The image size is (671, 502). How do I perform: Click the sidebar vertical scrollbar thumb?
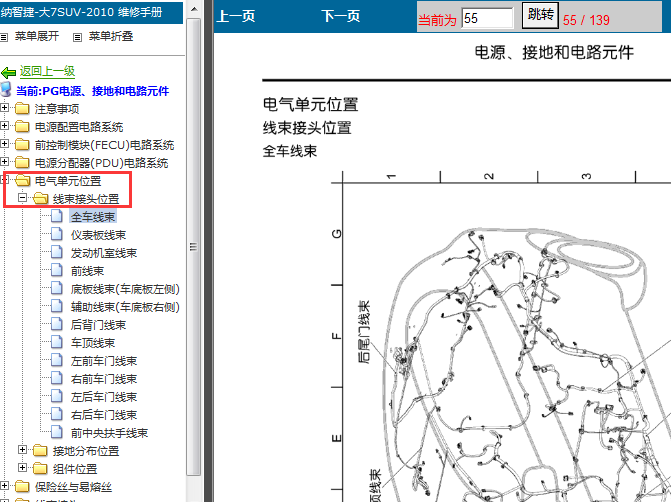[x=193, y=247]
